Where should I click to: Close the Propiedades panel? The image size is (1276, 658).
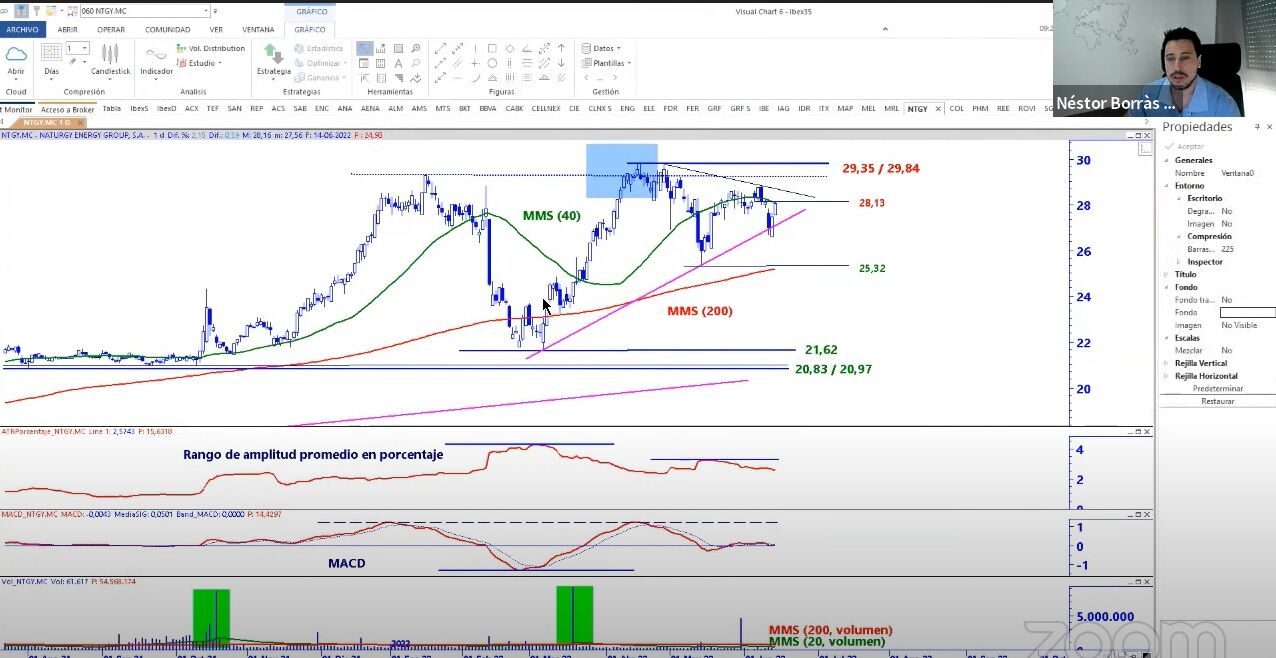click(x=1269, y=127)
